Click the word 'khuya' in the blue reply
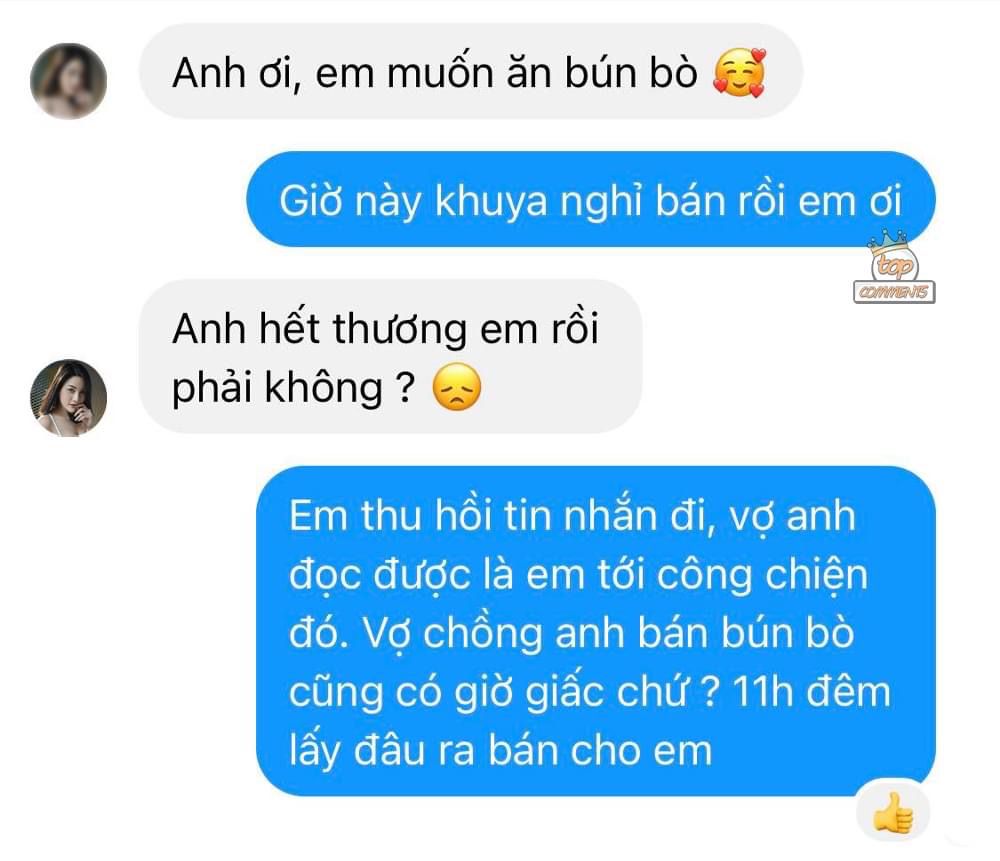This screenshot has height=861, width=1000. coord(491,203)
